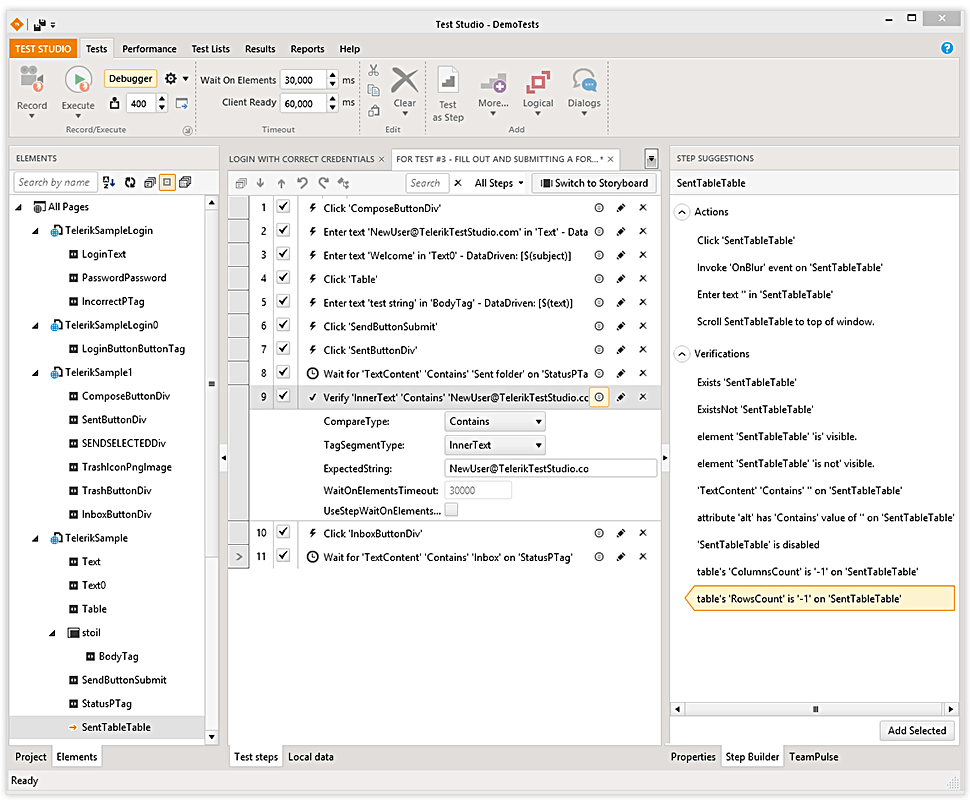Collapse the TelerikSampleLogin node
This screenshot has height=804, width=970.
coord(35,231)
